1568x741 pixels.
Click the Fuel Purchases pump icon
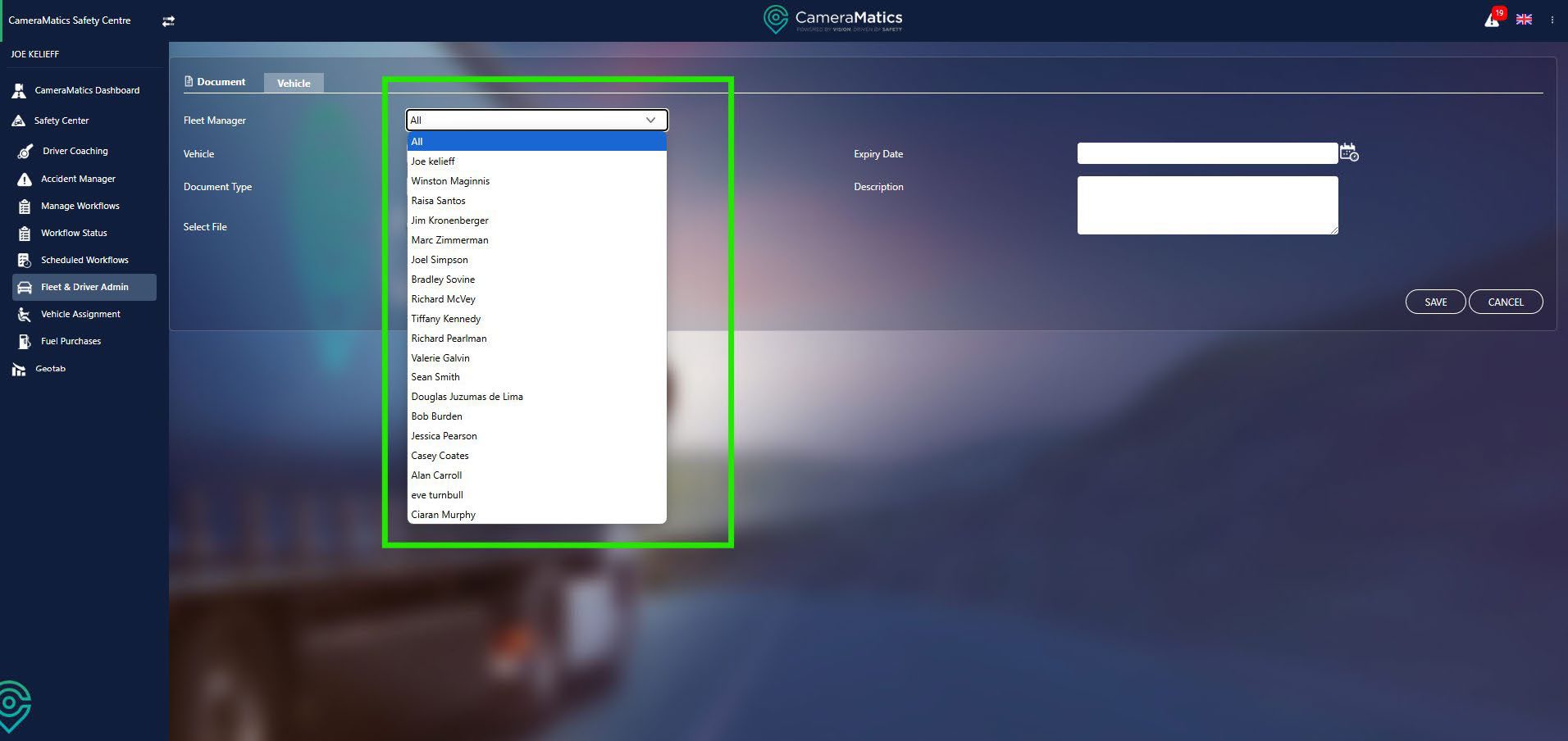(x=25, y=341)
